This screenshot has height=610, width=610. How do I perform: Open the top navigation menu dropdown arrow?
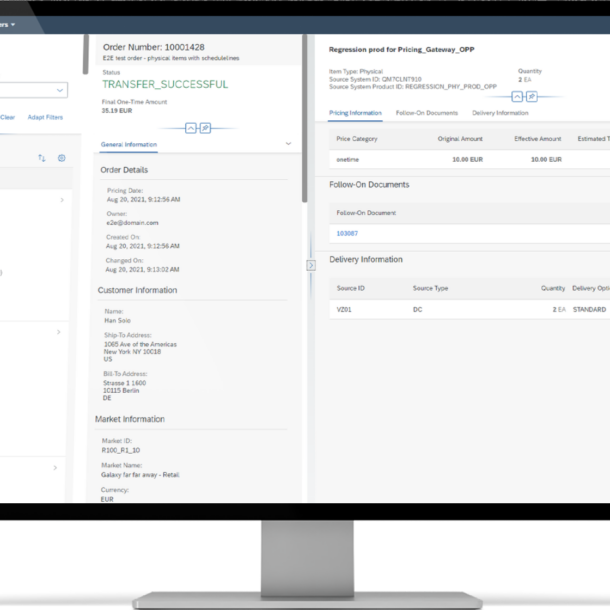pos(13,25)
